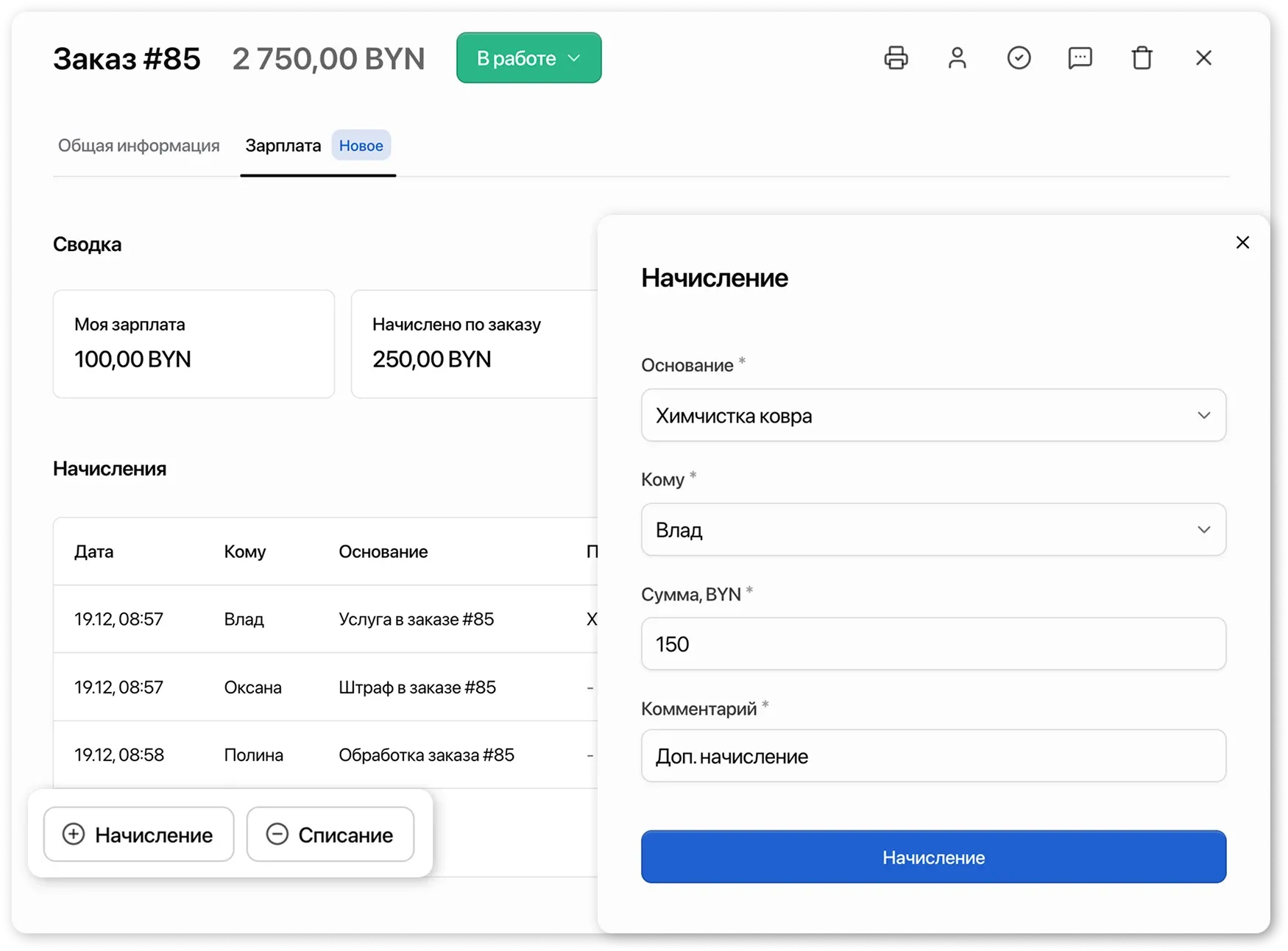Click the Начисление button near the table
The image size is (1288, 951).
pyautogui.click(x=138, y=835)
